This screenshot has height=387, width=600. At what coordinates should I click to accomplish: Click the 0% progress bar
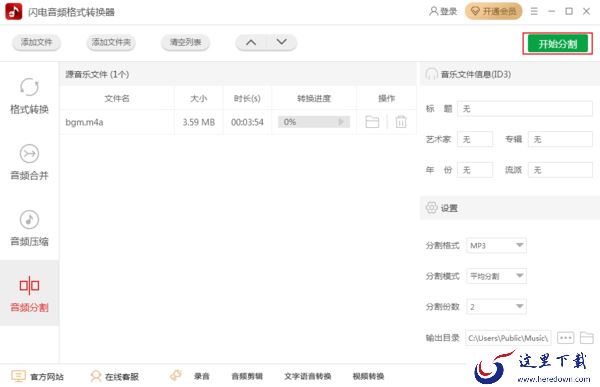pos(314,122)
